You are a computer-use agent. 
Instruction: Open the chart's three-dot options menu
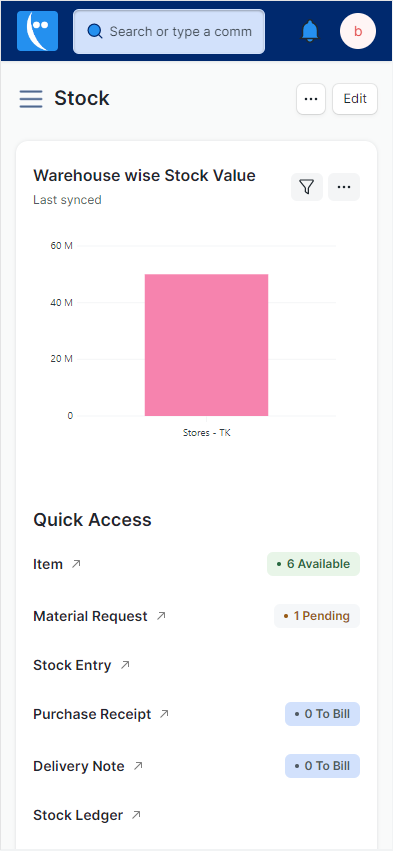[x=344, y=187]
